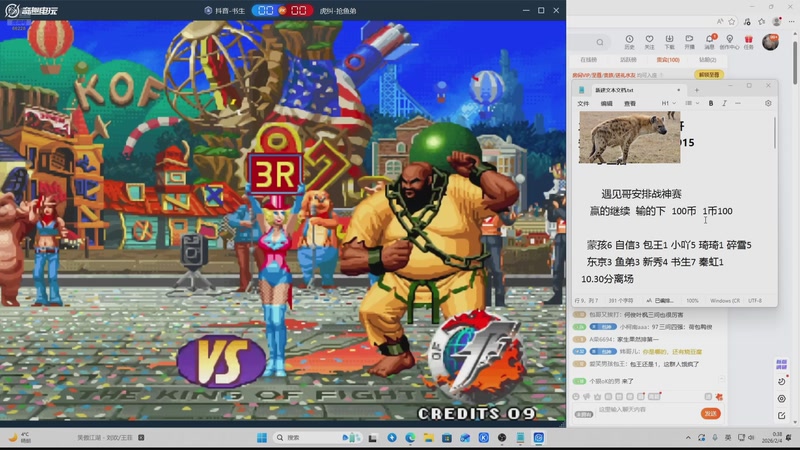Open the 历史 history icon in live site
800x450 pixels.
tap(629, 42)
